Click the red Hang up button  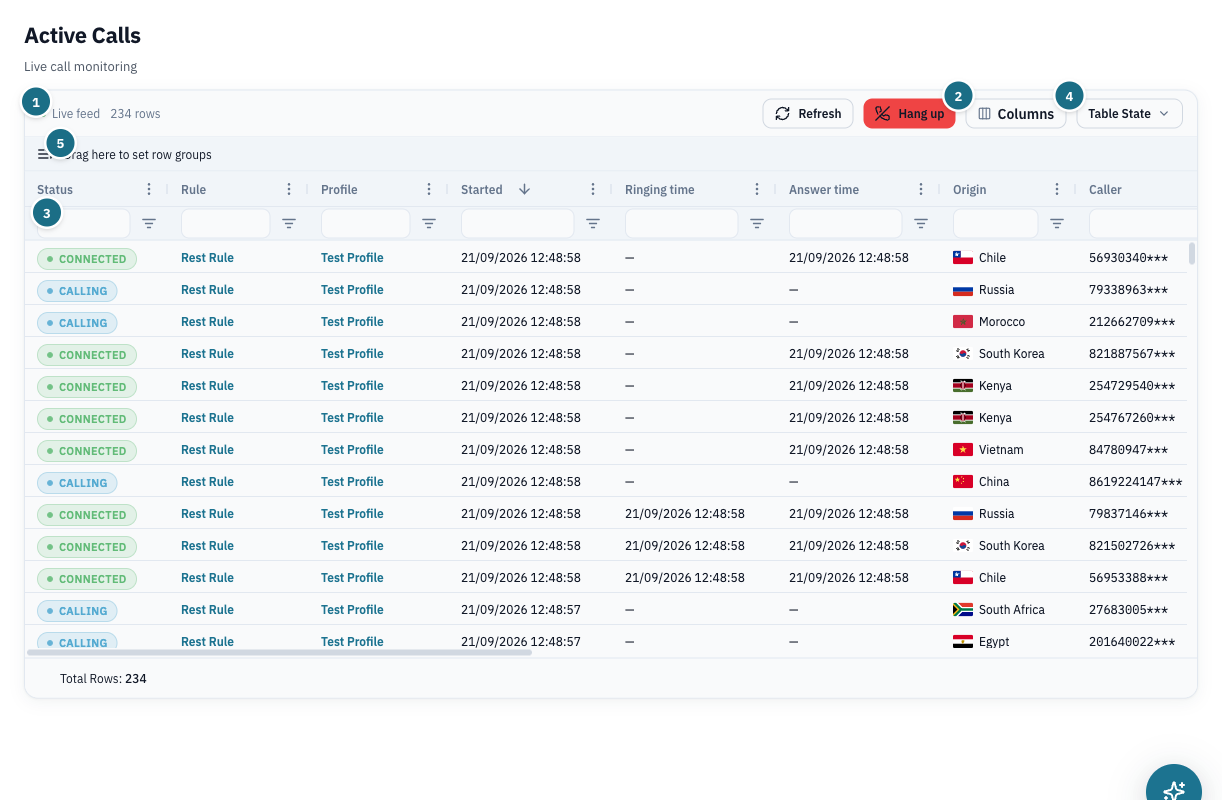coord(909,114)
